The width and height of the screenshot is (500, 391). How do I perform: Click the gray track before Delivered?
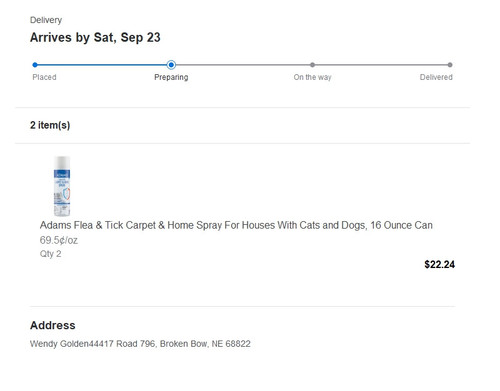point(381,65)
